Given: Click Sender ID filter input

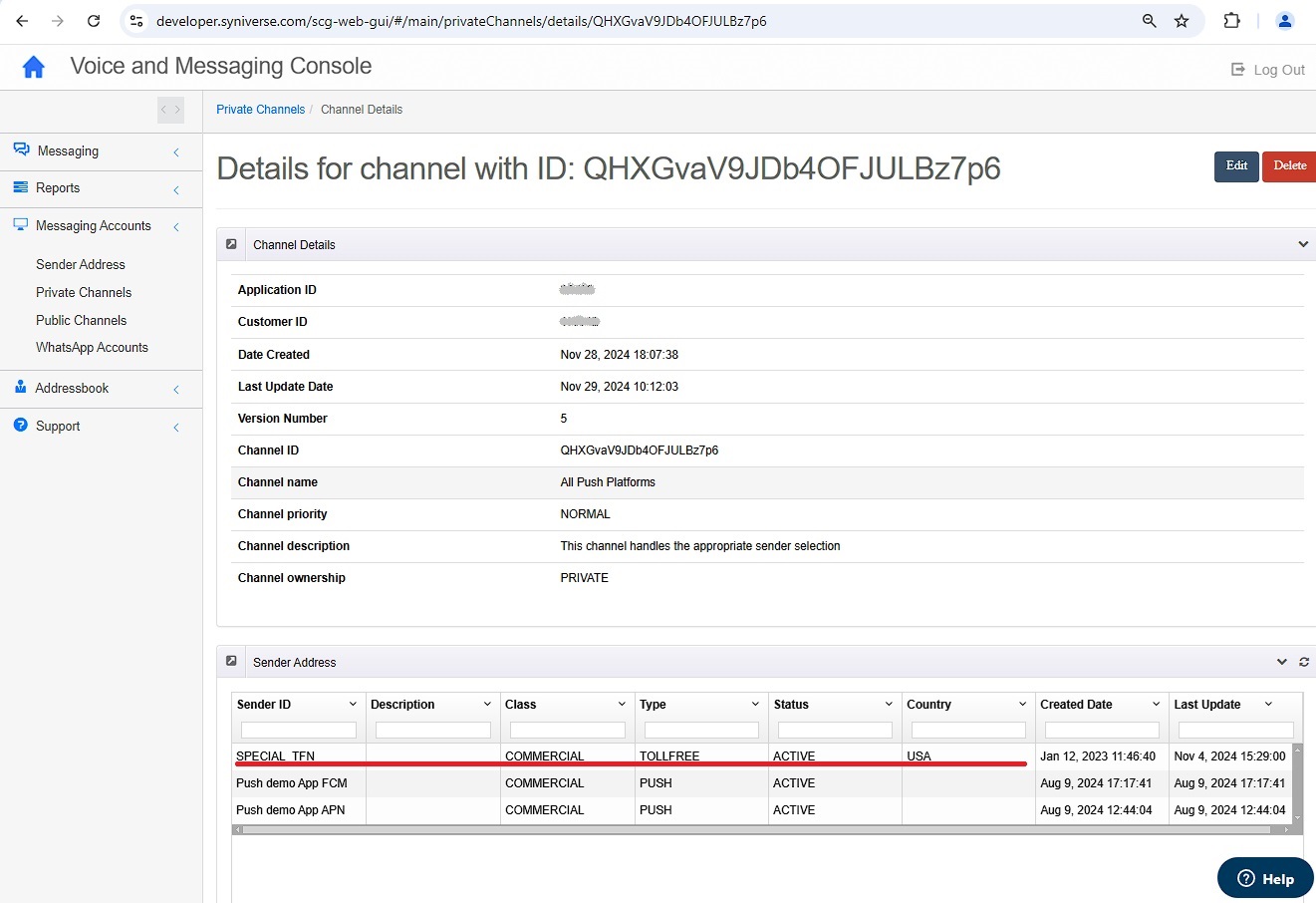Looking at the screenshot, I should [298, 731].
